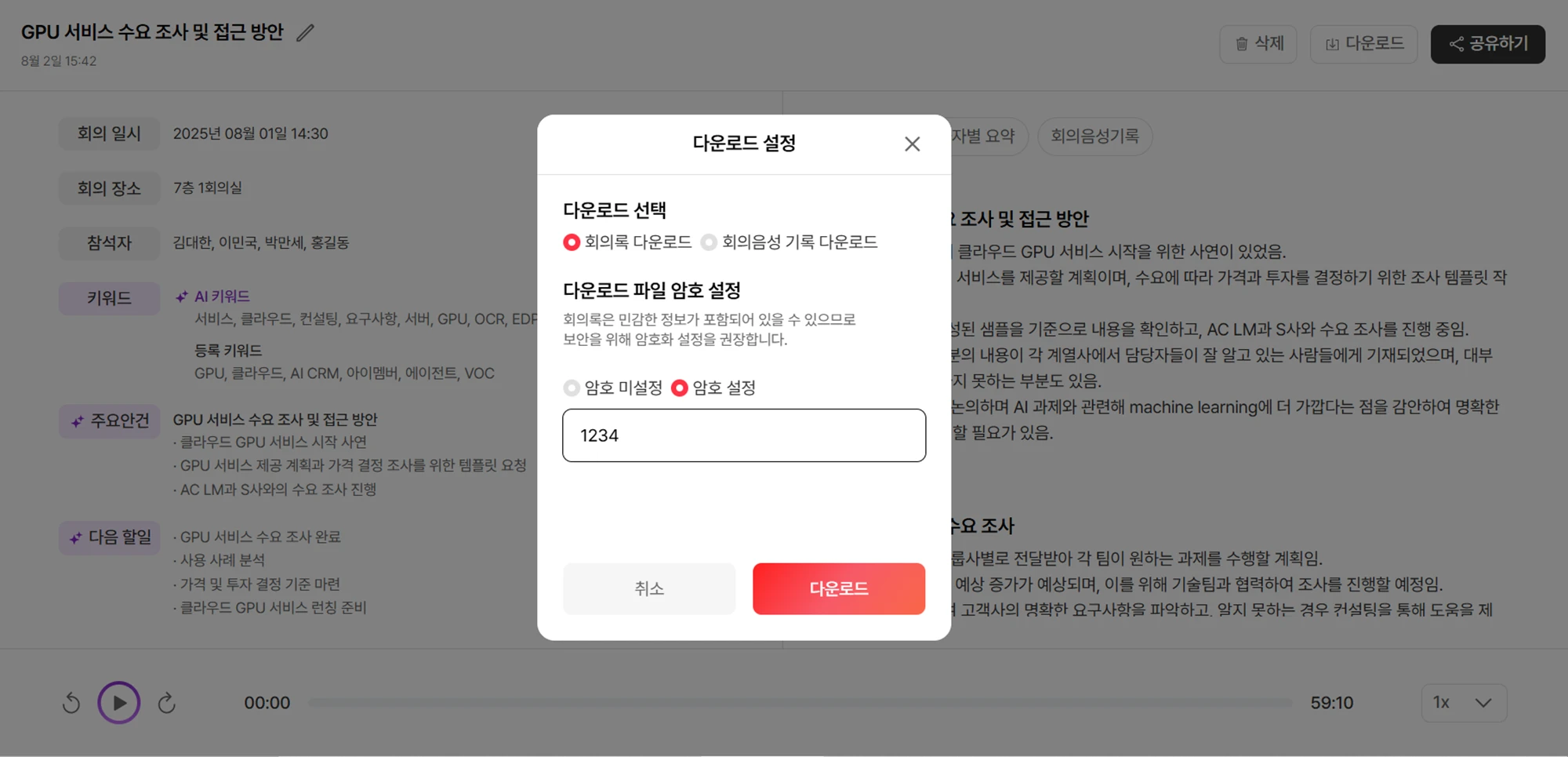Click the red 다운로드 button in dialog

(838, 588)
